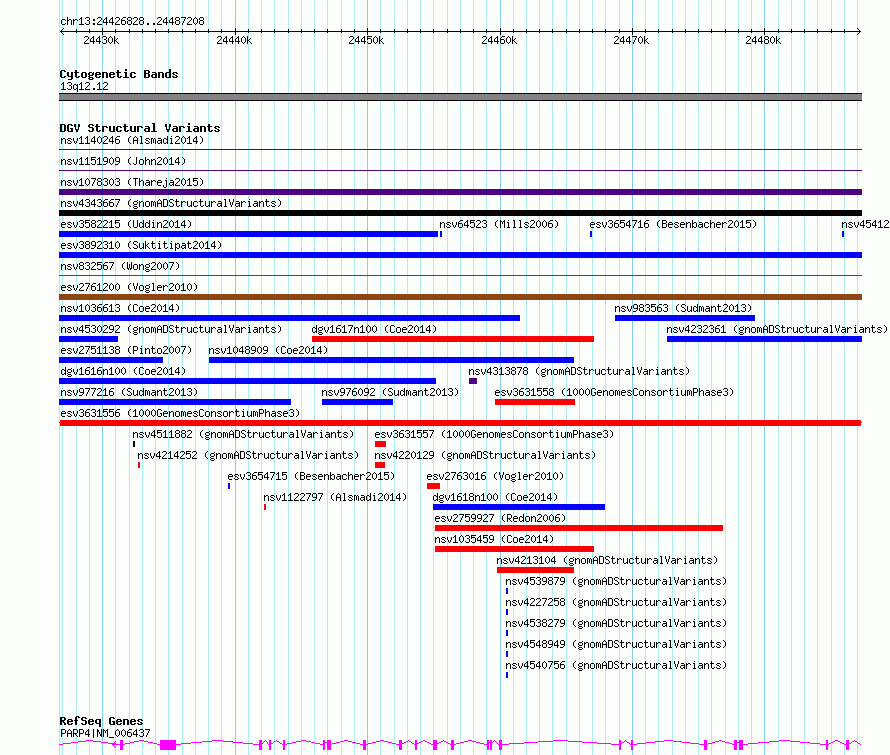Click the PARP4|NM_006437 gene label
Image resolution: width=890 pixels, height=755 pixels.
click(105, 733)
